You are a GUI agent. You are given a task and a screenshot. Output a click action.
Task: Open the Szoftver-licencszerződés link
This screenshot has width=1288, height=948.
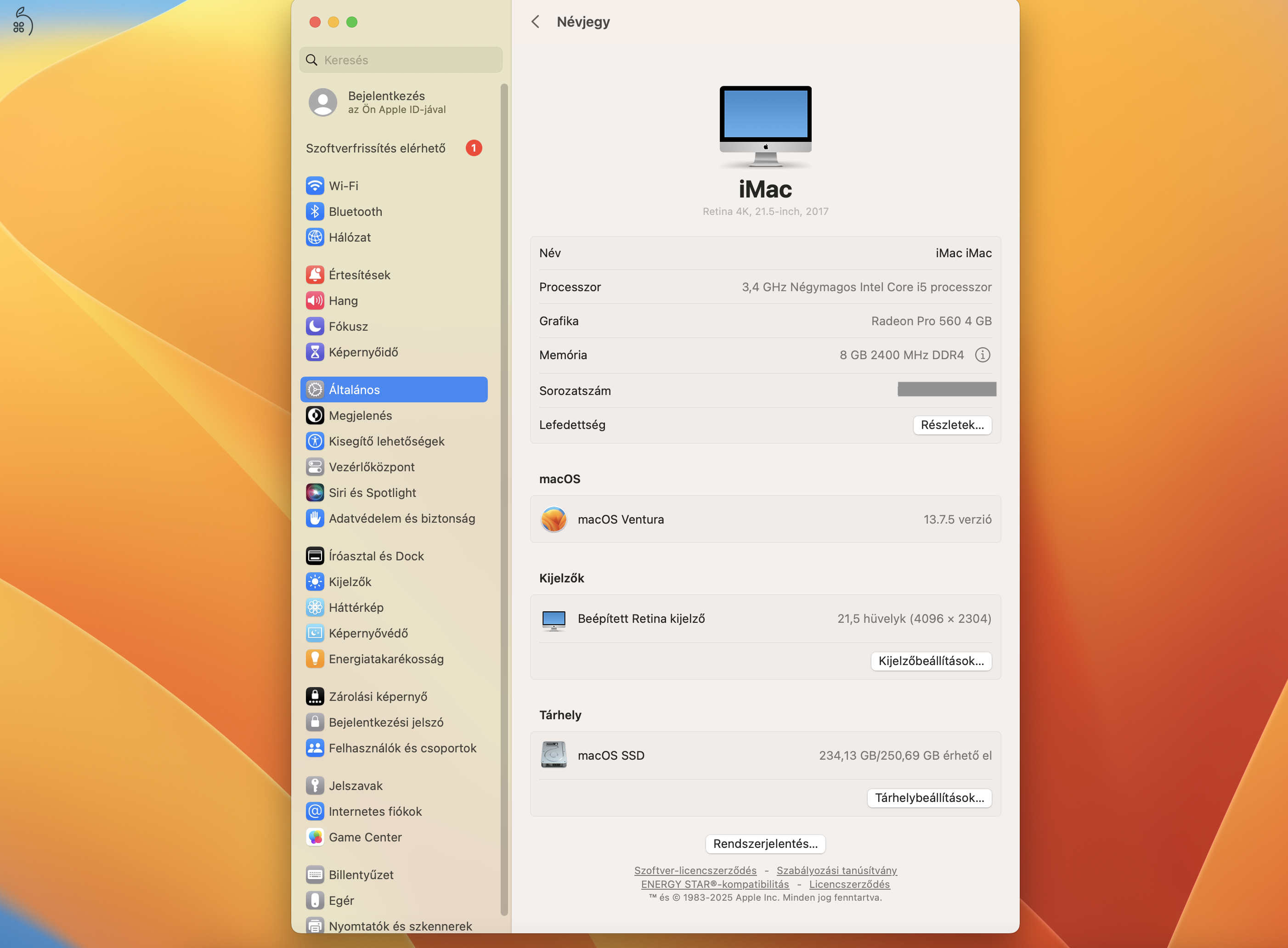[x=695, y=870]
